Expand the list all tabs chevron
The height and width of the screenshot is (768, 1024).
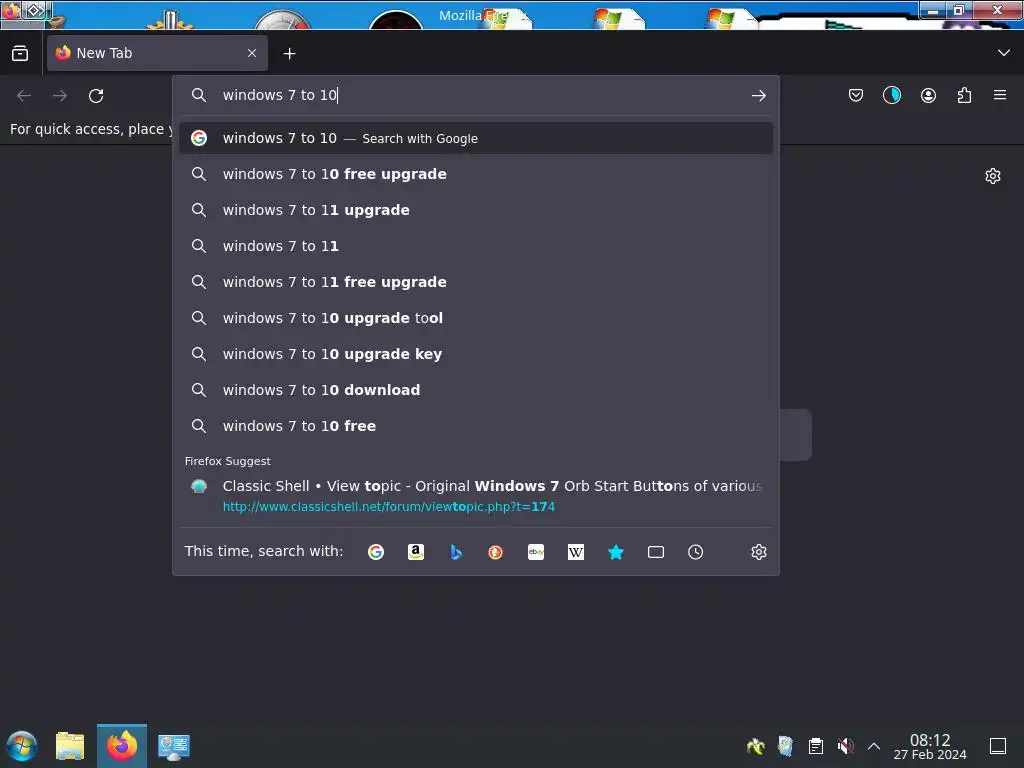[x=1004, y=53]
